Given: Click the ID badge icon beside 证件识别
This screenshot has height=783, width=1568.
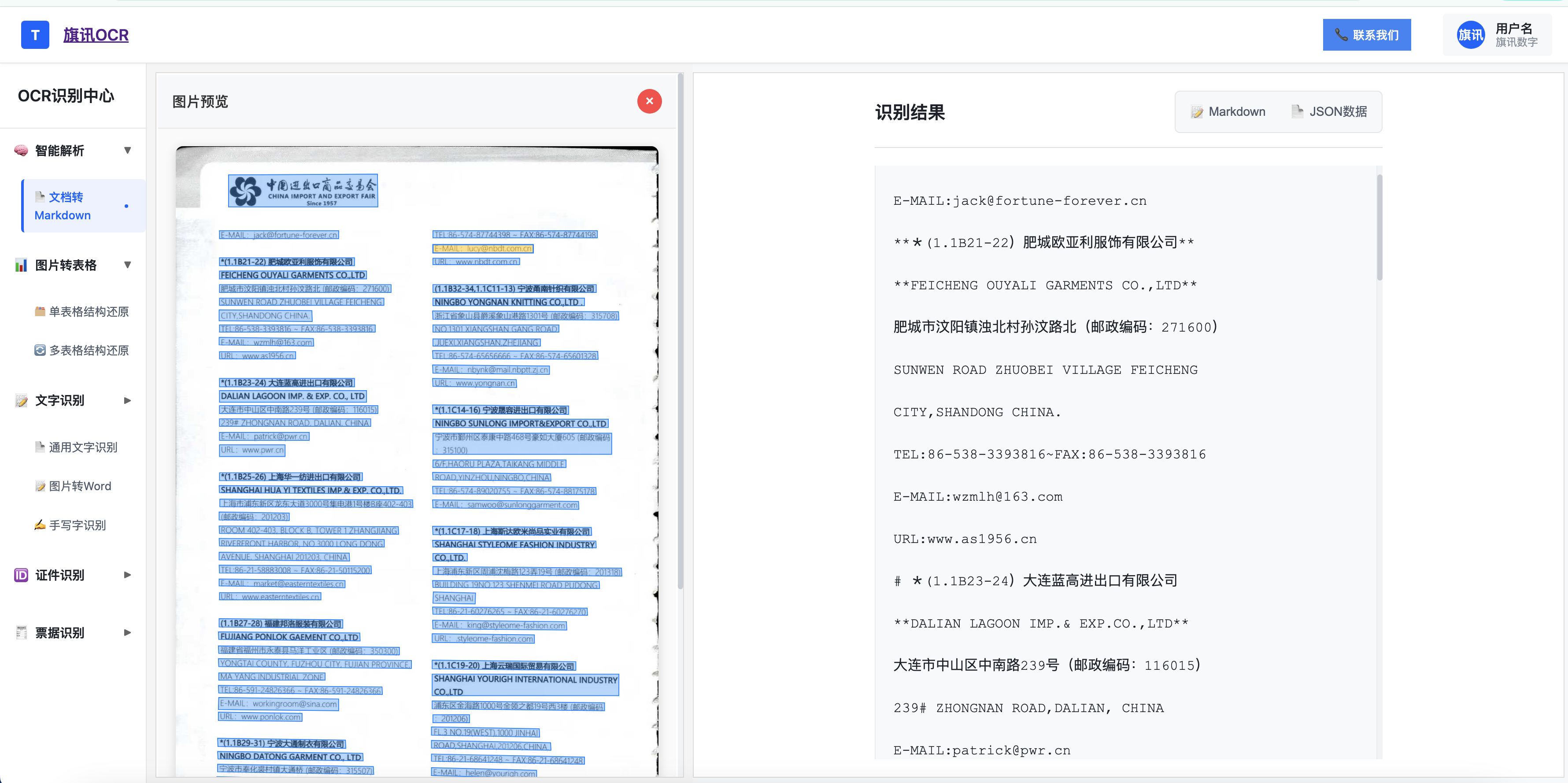Looking at the screenshot, I should 21,575.
